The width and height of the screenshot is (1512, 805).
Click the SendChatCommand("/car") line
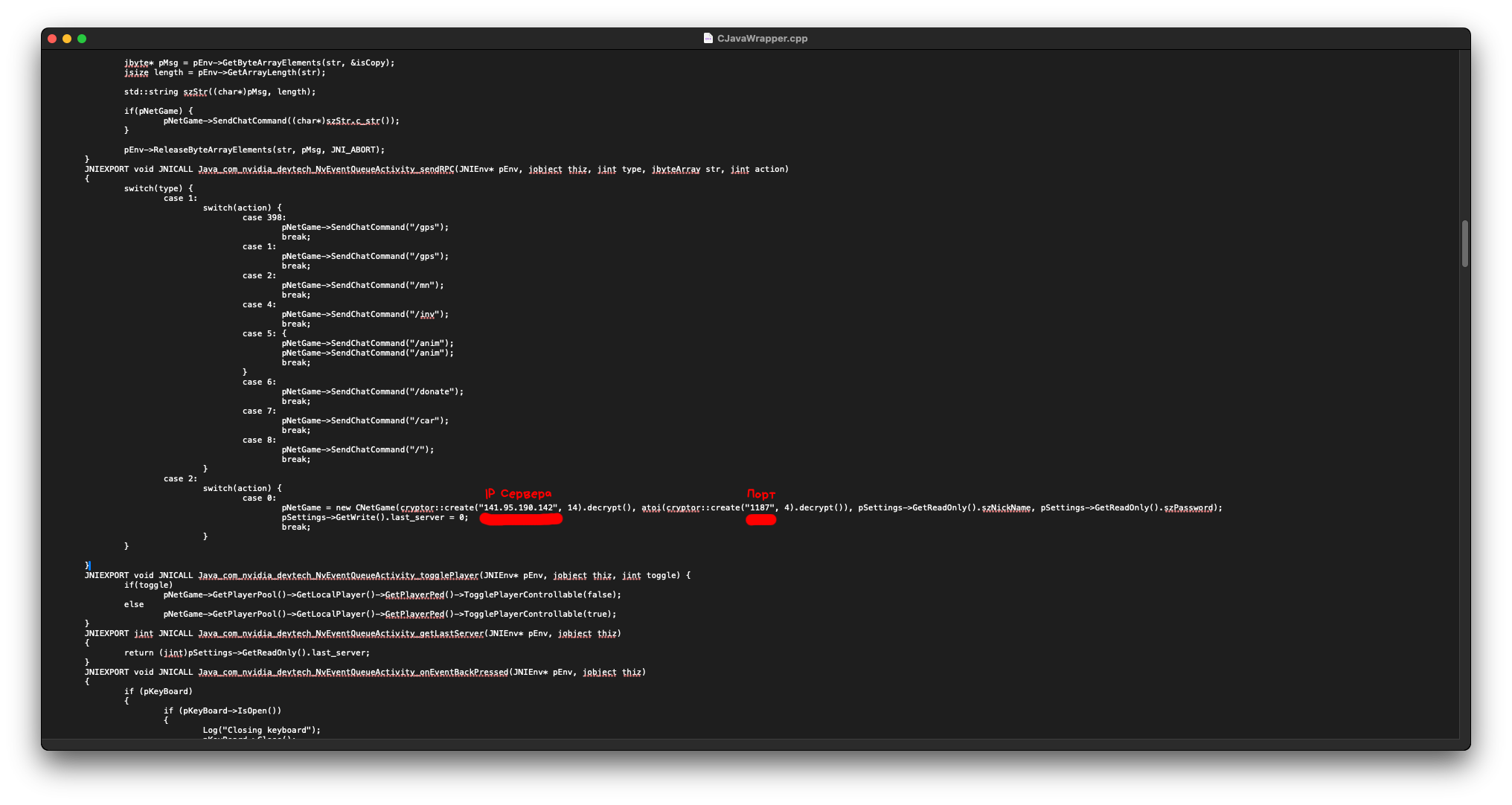click(x=365, y=420)
